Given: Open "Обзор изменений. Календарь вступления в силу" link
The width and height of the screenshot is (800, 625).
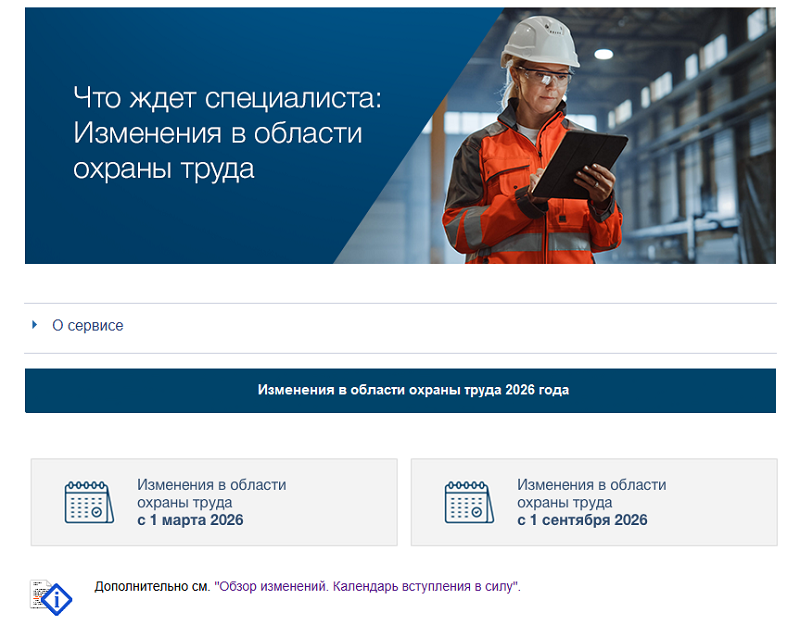Looking at the screenshot, I should 366,586.
